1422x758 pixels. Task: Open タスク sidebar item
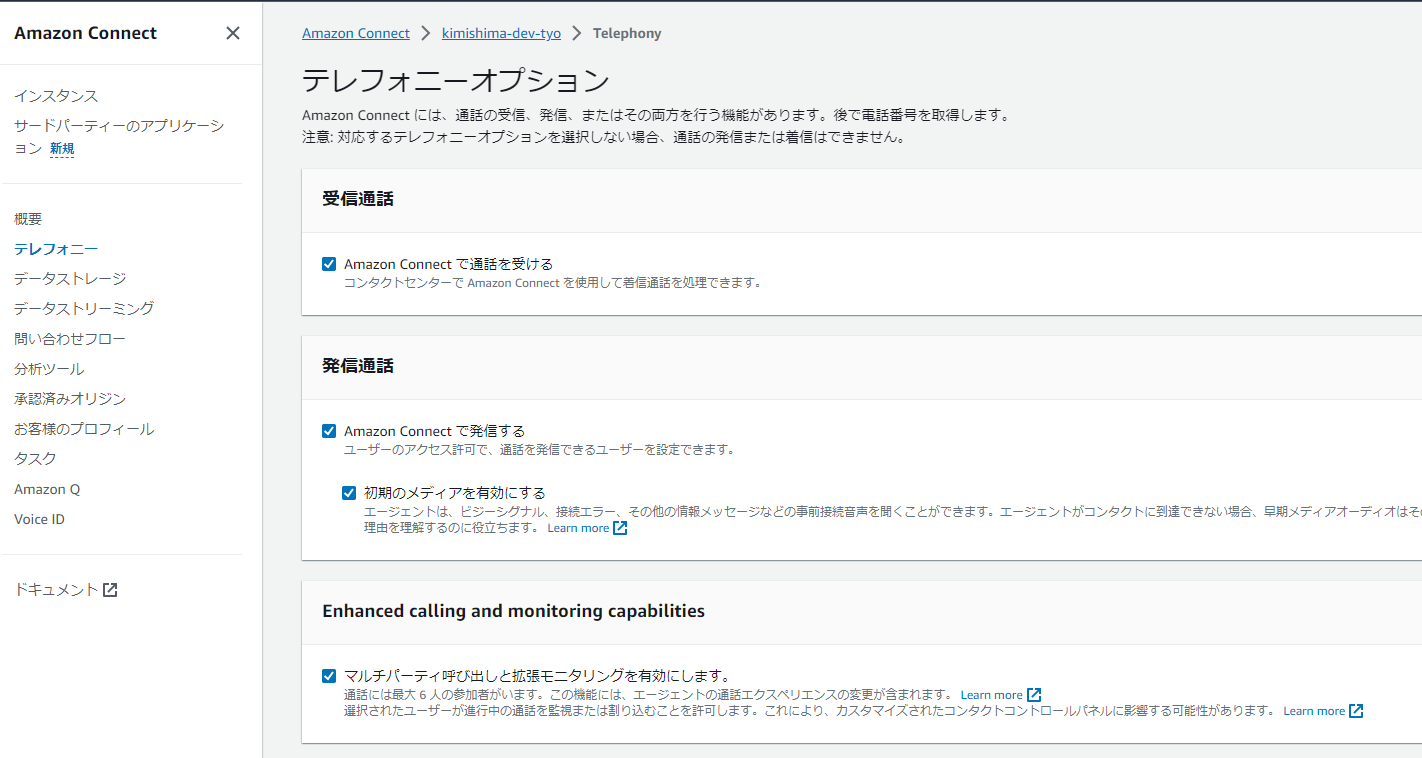click(35, 459)
